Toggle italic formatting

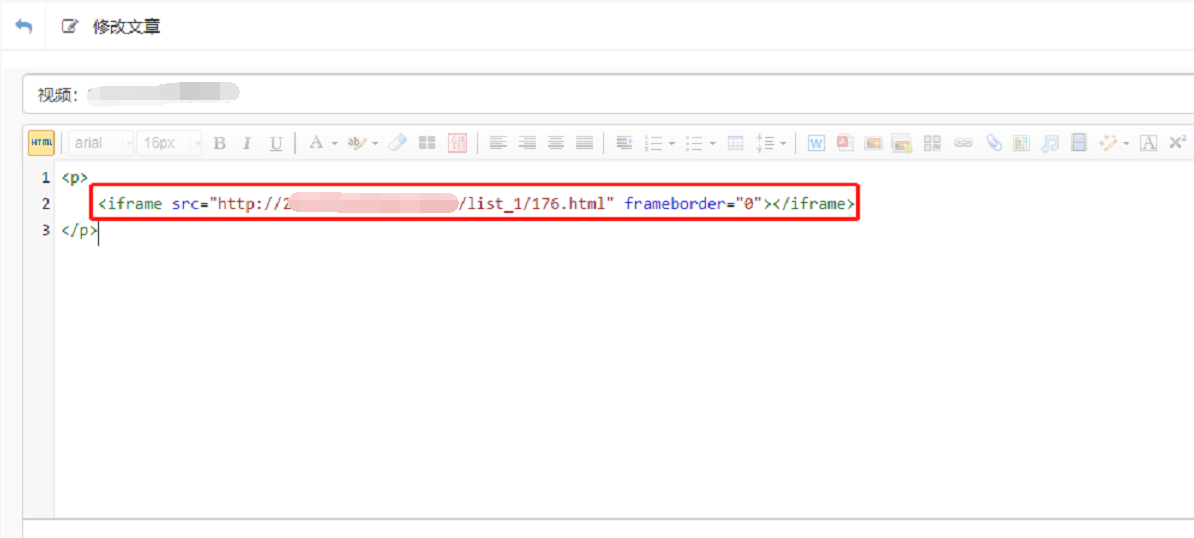click(x=247, y=143)
